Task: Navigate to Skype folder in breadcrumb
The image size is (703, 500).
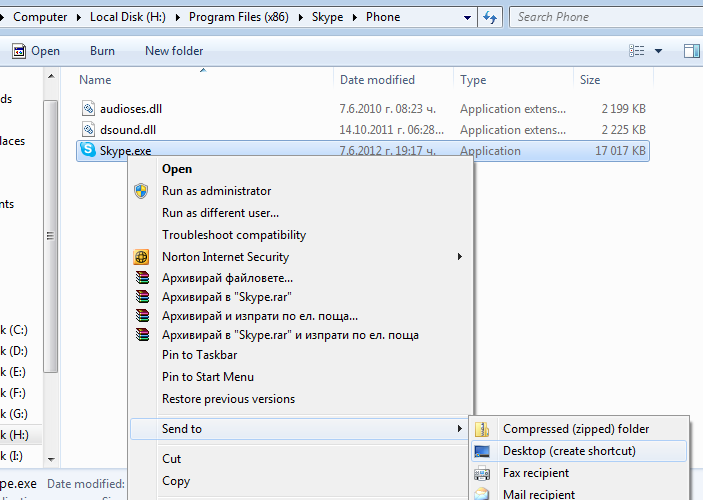Action: [x=327, y=17]
